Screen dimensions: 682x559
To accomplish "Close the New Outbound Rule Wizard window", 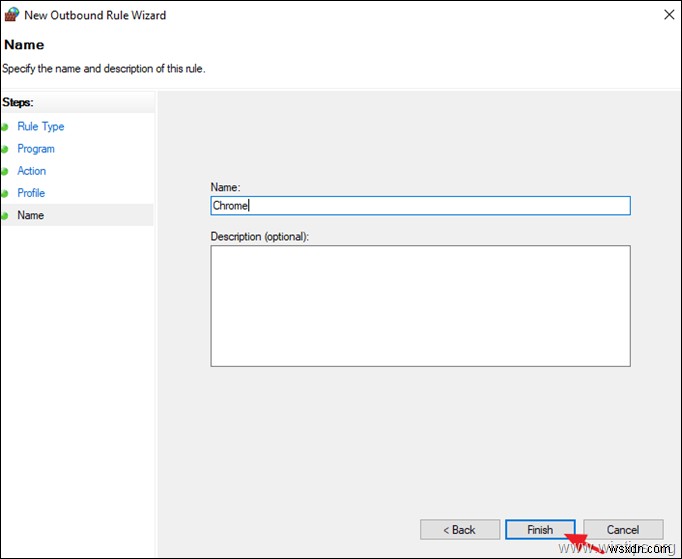I will 669,15.
